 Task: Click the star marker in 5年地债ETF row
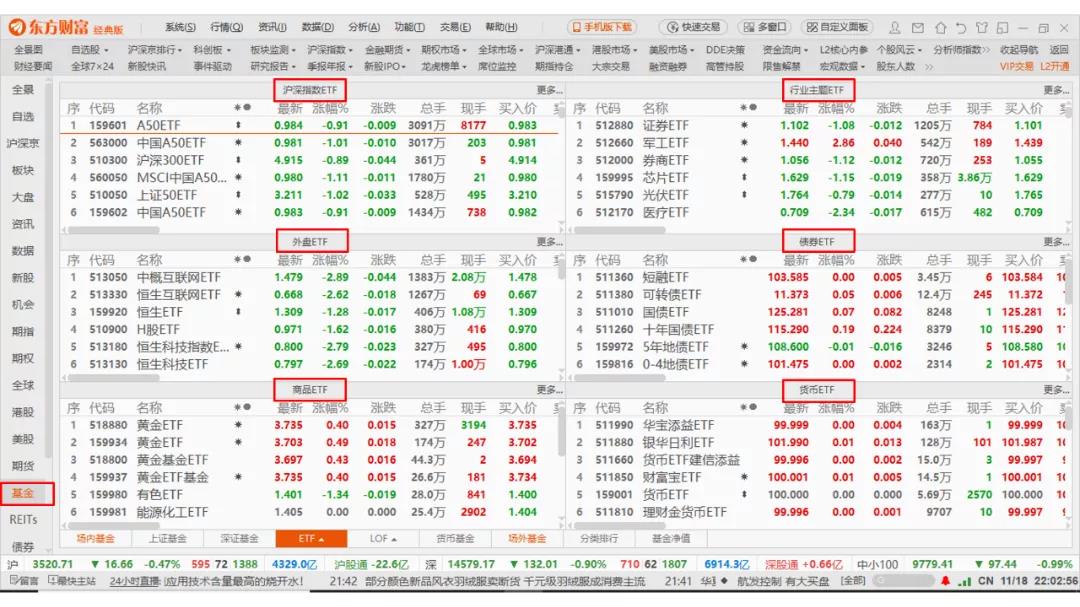tap(745, 347)
